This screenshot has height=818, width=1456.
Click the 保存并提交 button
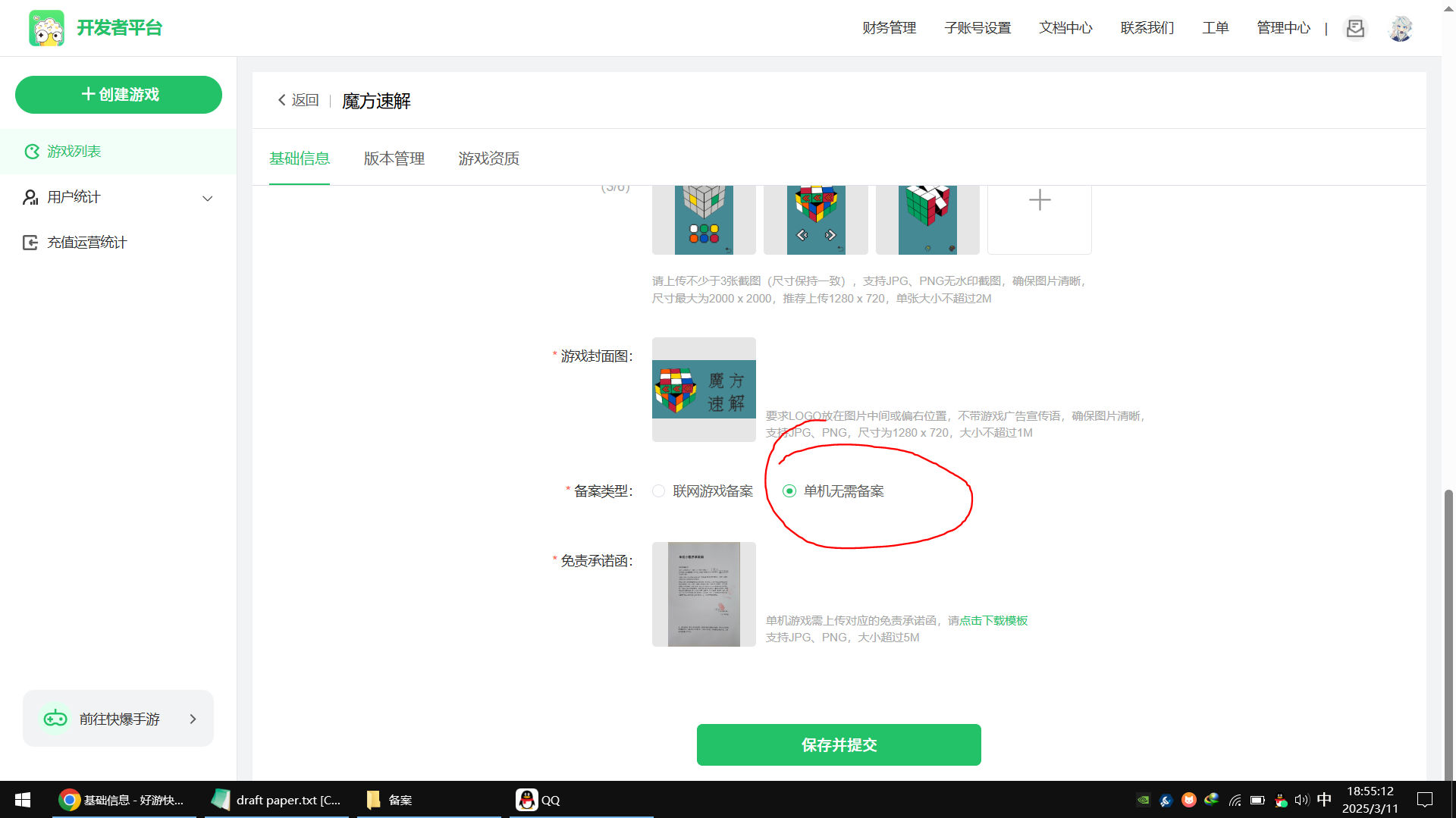(x=839, y=744)
